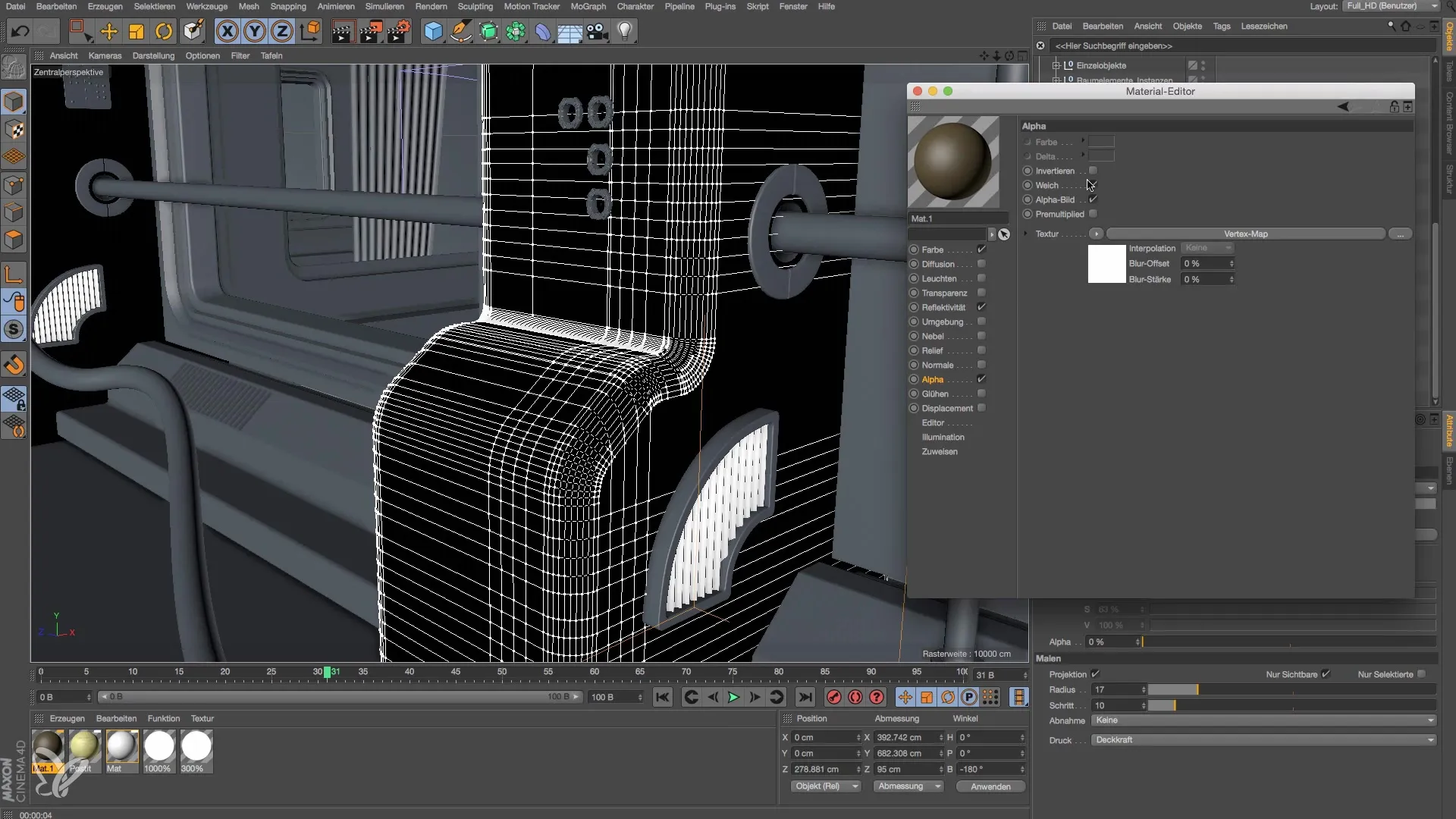
Task: Open the Illumination channel settings
Action: pos(943,437)
